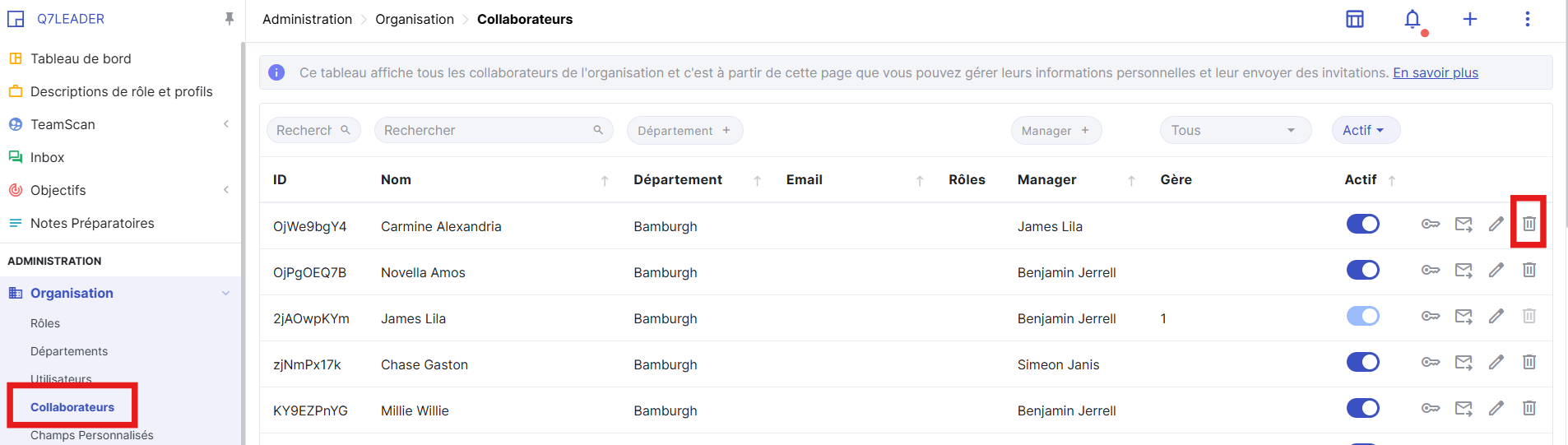Open the Tous dropdown selector
This screenshot has width=1568, height=445.
tap(1234, 130)
